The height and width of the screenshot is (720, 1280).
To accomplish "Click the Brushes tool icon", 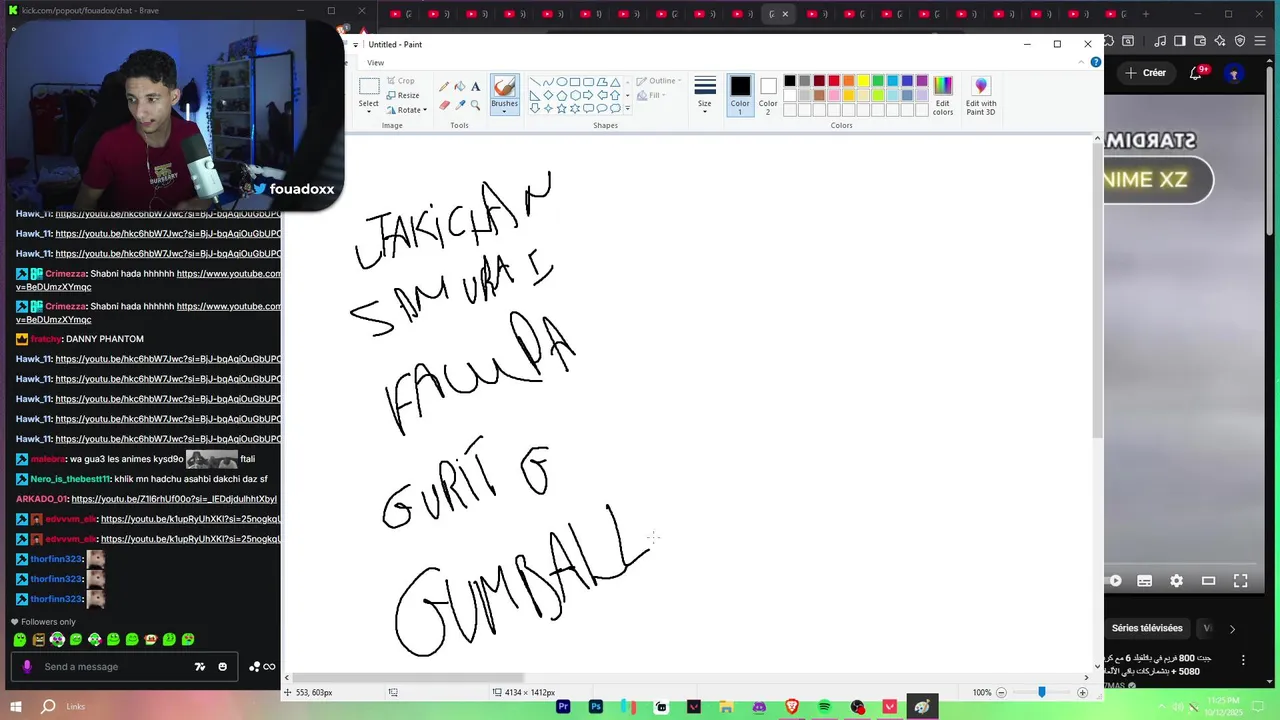I will point(504,88).
